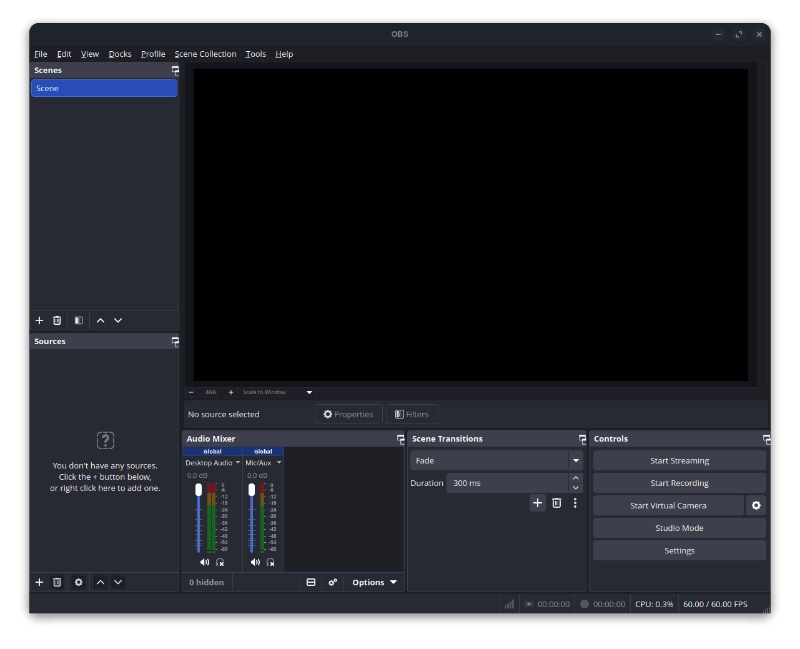This screenshot has height=649, width=800.
Task: Toggle Desktop Audio monitoring headphone icon
Action: click(x=220, y=562)
